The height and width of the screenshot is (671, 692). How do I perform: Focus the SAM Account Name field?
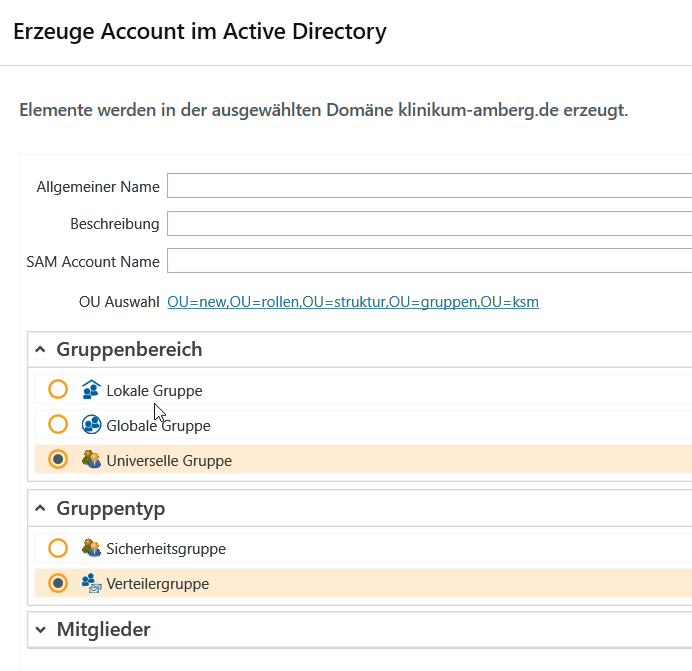[429, 262]
